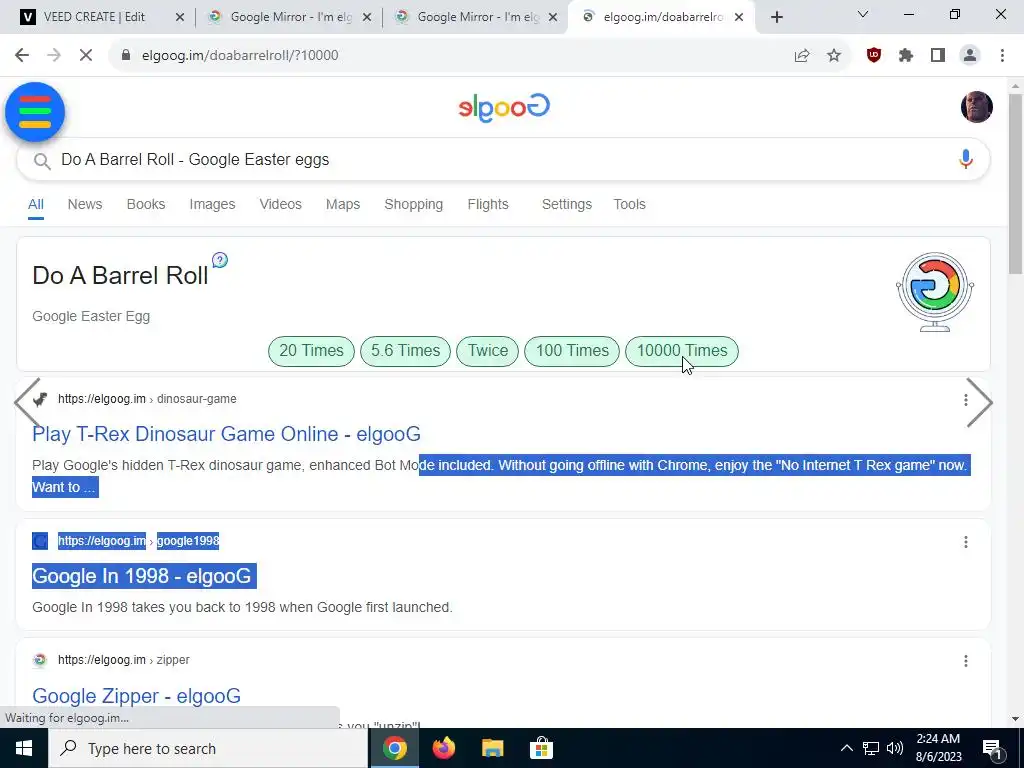Click the 20 Times button

point(312,351)
